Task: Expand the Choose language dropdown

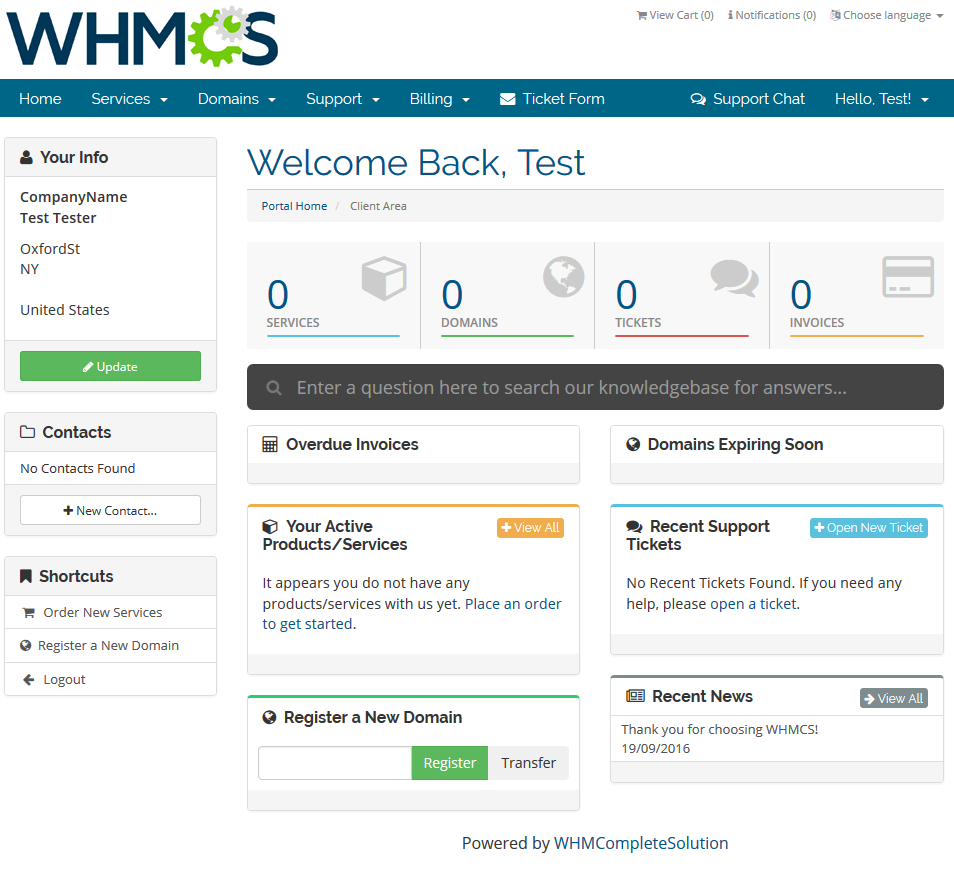Action: click(886, 15)
